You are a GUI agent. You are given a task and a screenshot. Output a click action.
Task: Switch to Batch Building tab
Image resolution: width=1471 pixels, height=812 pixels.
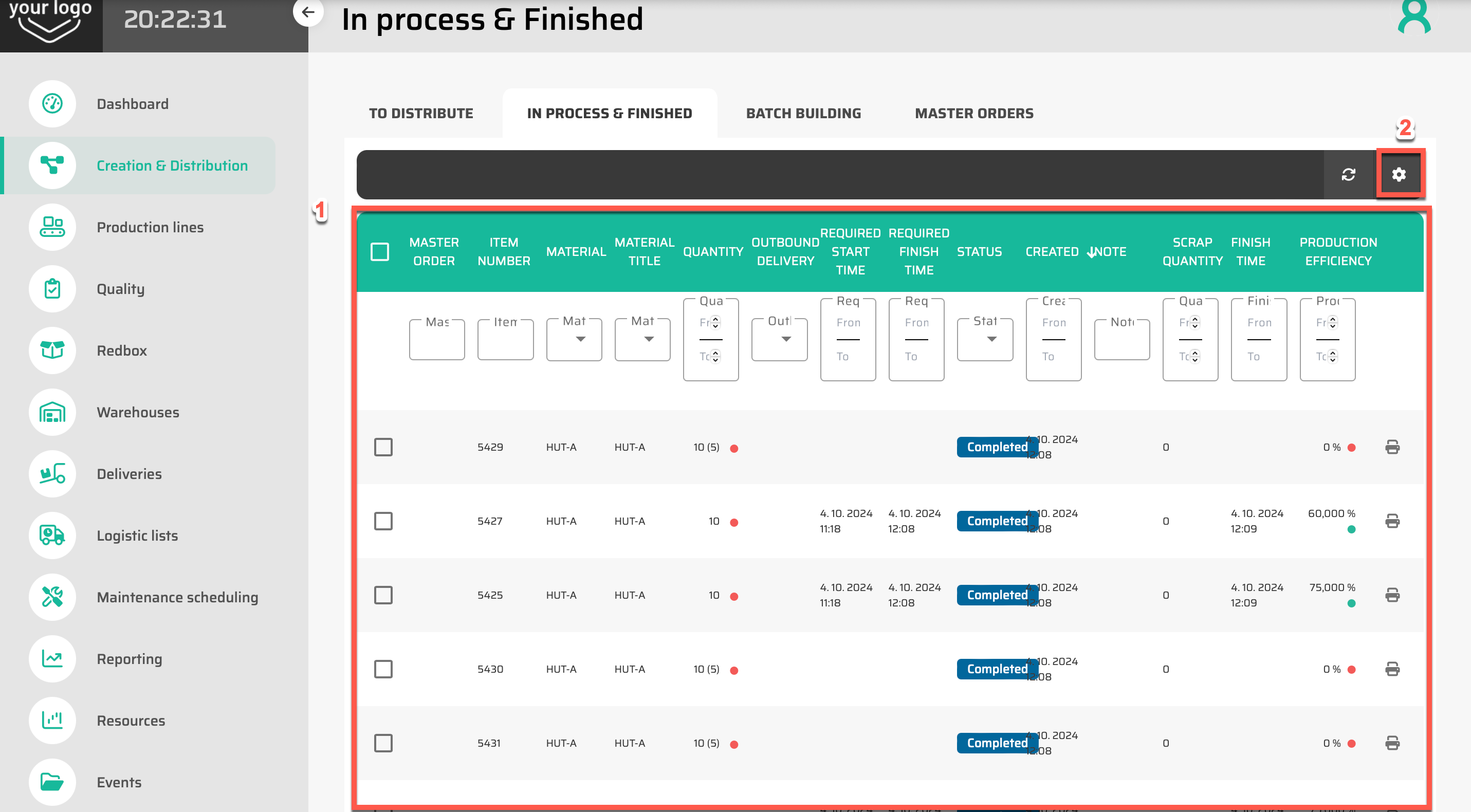[x=803, y=113]
